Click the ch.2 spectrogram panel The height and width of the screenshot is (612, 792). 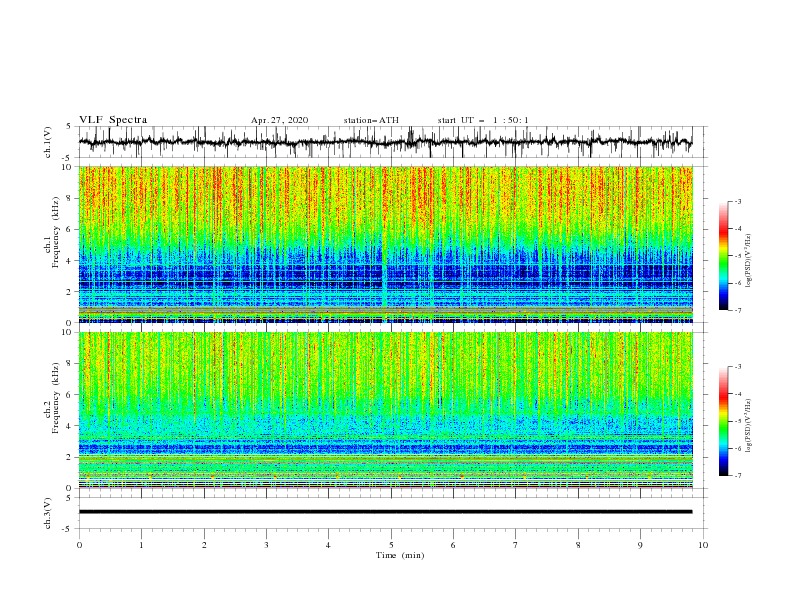click(x=385, y=410)
